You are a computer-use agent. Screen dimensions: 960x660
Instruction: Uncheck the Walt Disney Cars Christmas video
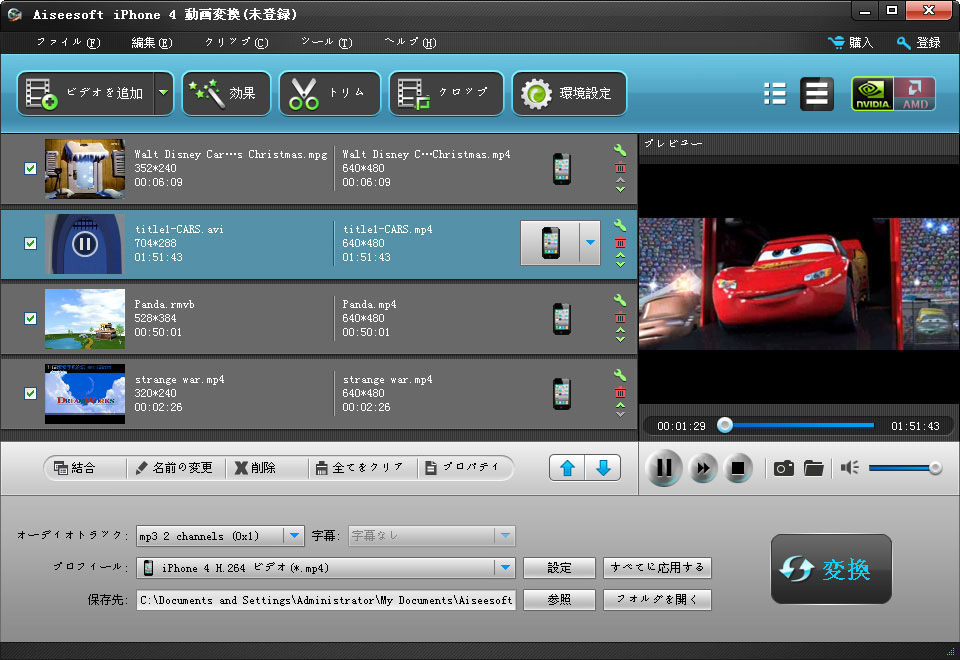pos(30,168)
